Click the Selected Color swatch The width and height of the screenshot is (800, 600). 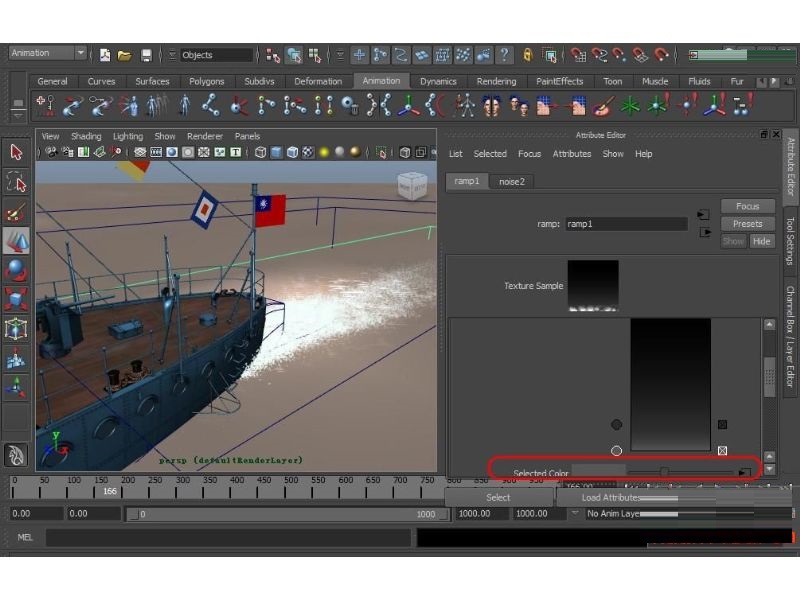pyautogui.click(x=598, y=472)
